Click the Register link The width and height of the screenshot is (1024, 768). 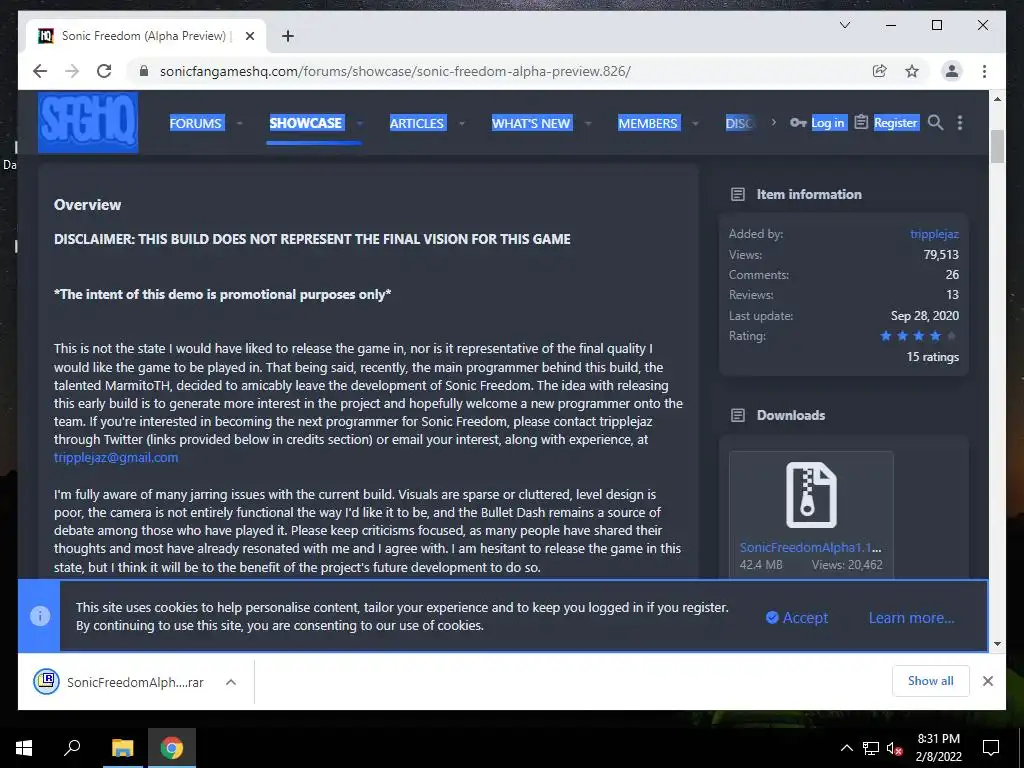tap(895, 123)
